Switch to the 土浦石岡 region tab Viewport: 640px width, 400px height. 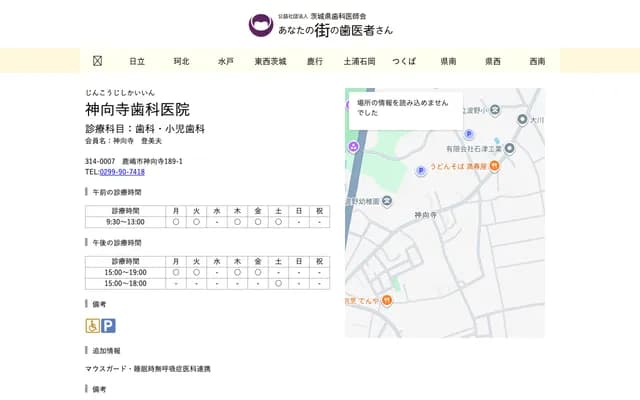(x=359, y=61)
